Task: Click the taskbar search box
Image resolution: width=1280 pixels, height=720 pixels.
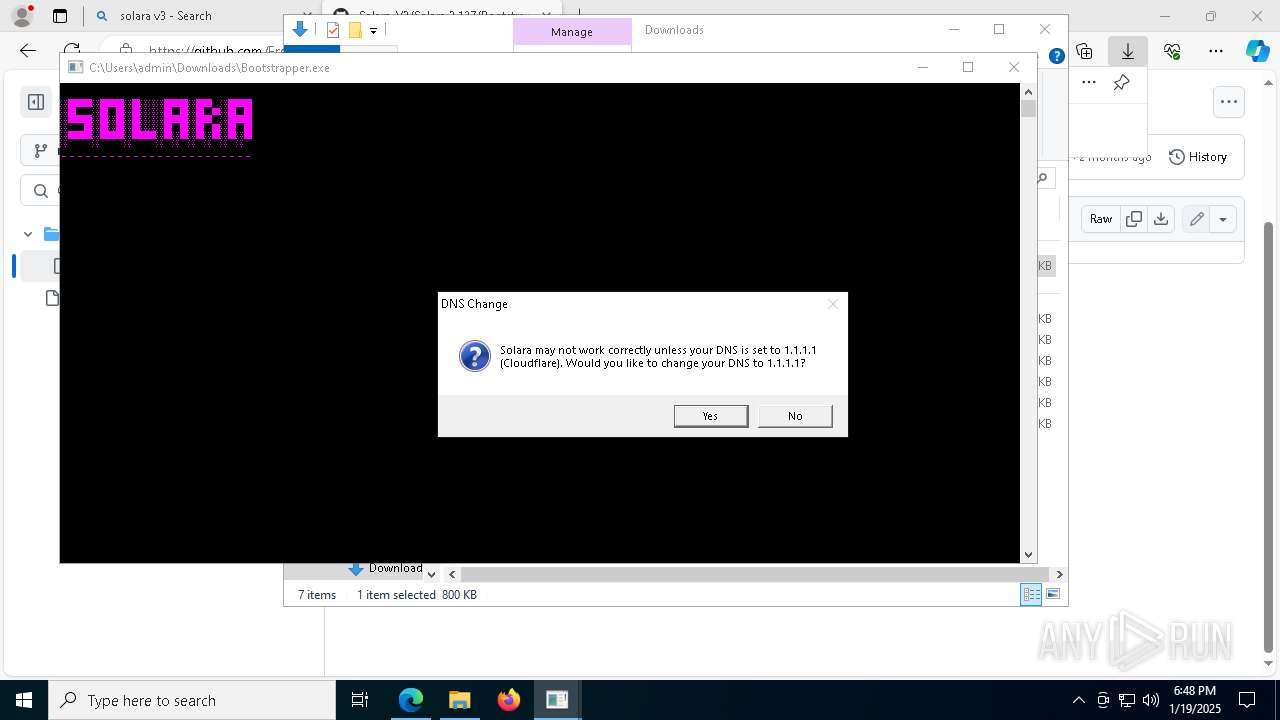Action: tap(191, 700)
